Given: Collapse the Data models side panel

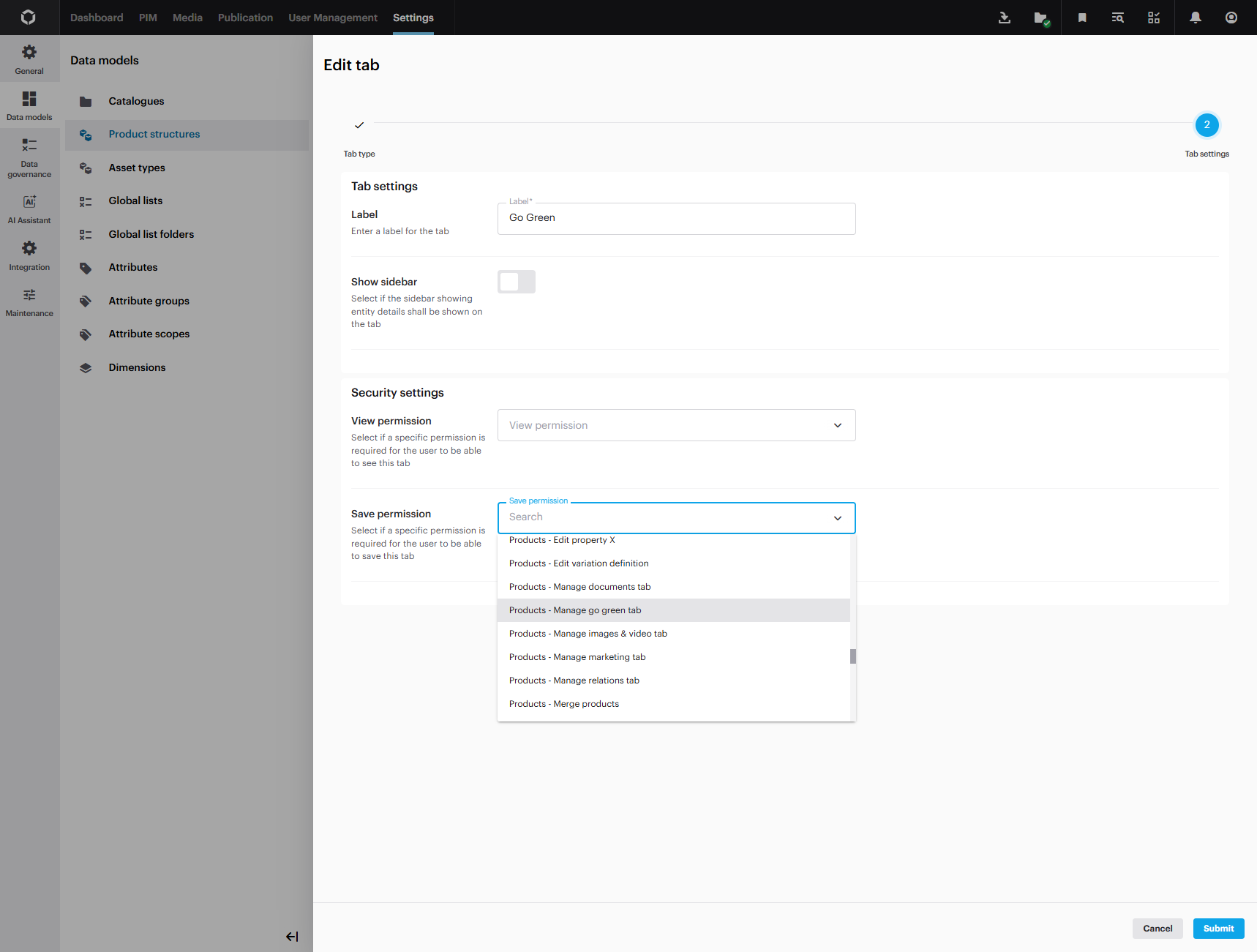Looking at the screenshot, I should (292, 937).
